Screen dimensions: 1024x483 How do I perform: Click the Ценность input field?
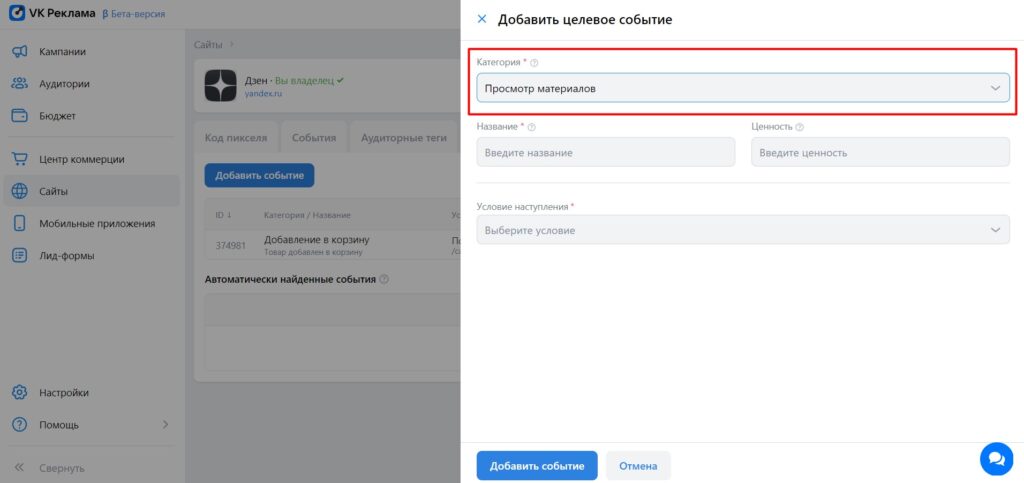tap(880, 152)
